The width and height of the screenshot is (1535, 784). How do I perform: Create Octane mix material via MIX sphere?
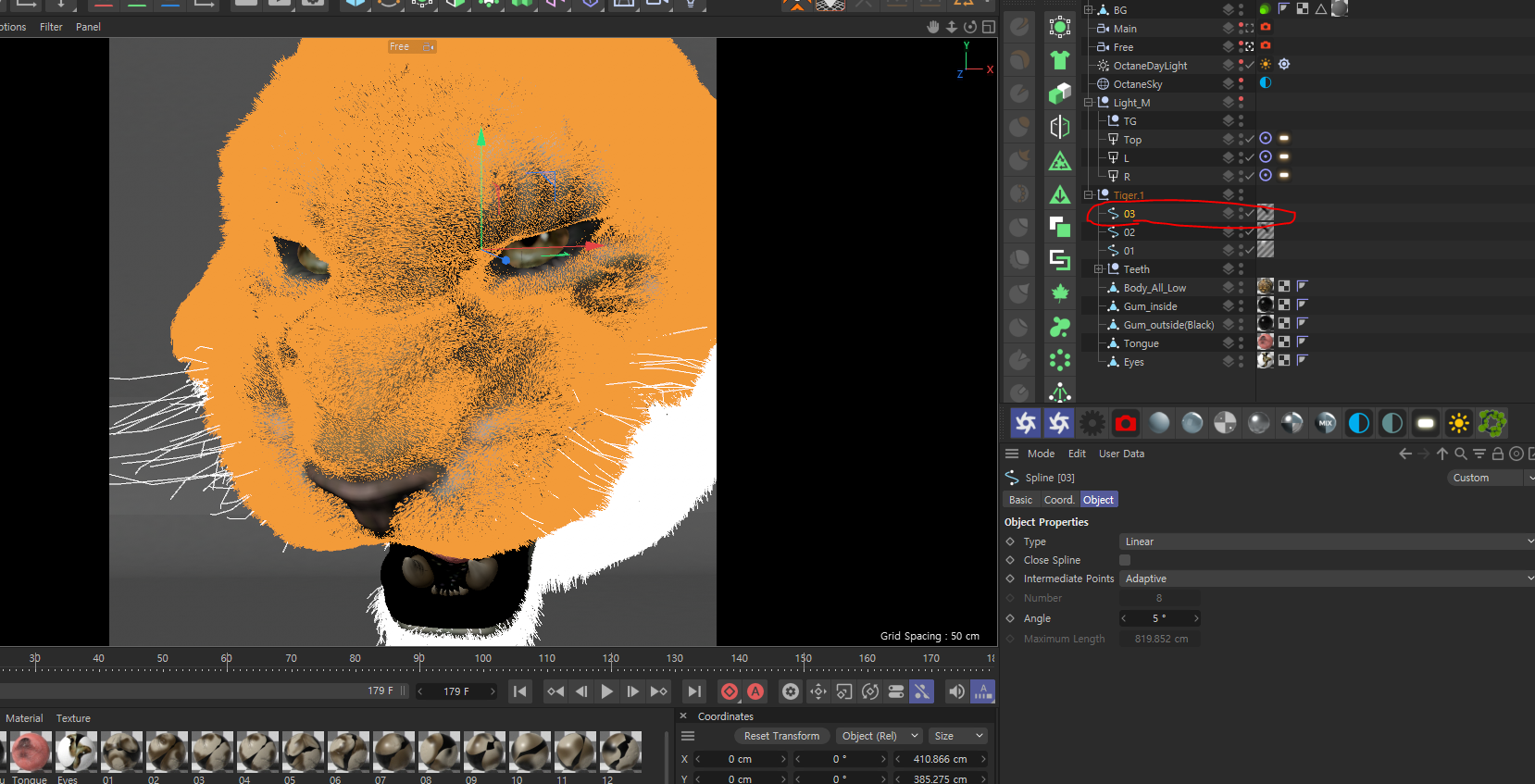tap(1326, 423)
